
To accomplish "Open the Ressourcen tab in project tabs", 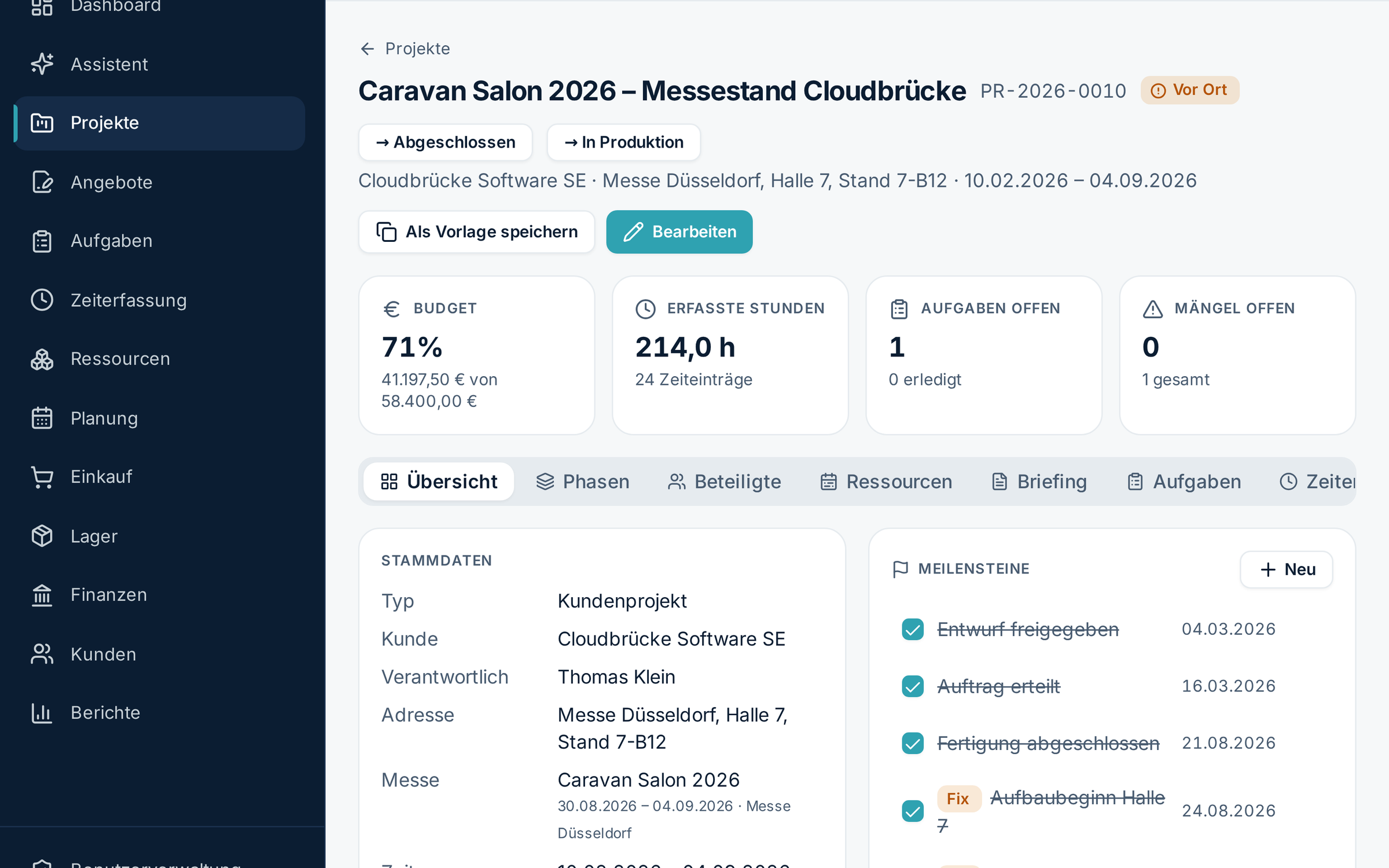I will [885, 481].
